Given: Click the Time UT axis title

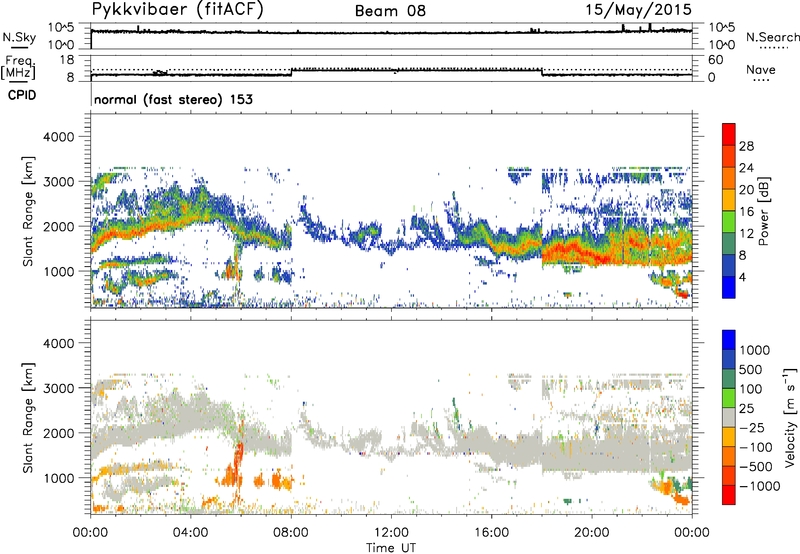Looking at the screenshot, I should 391,548.
